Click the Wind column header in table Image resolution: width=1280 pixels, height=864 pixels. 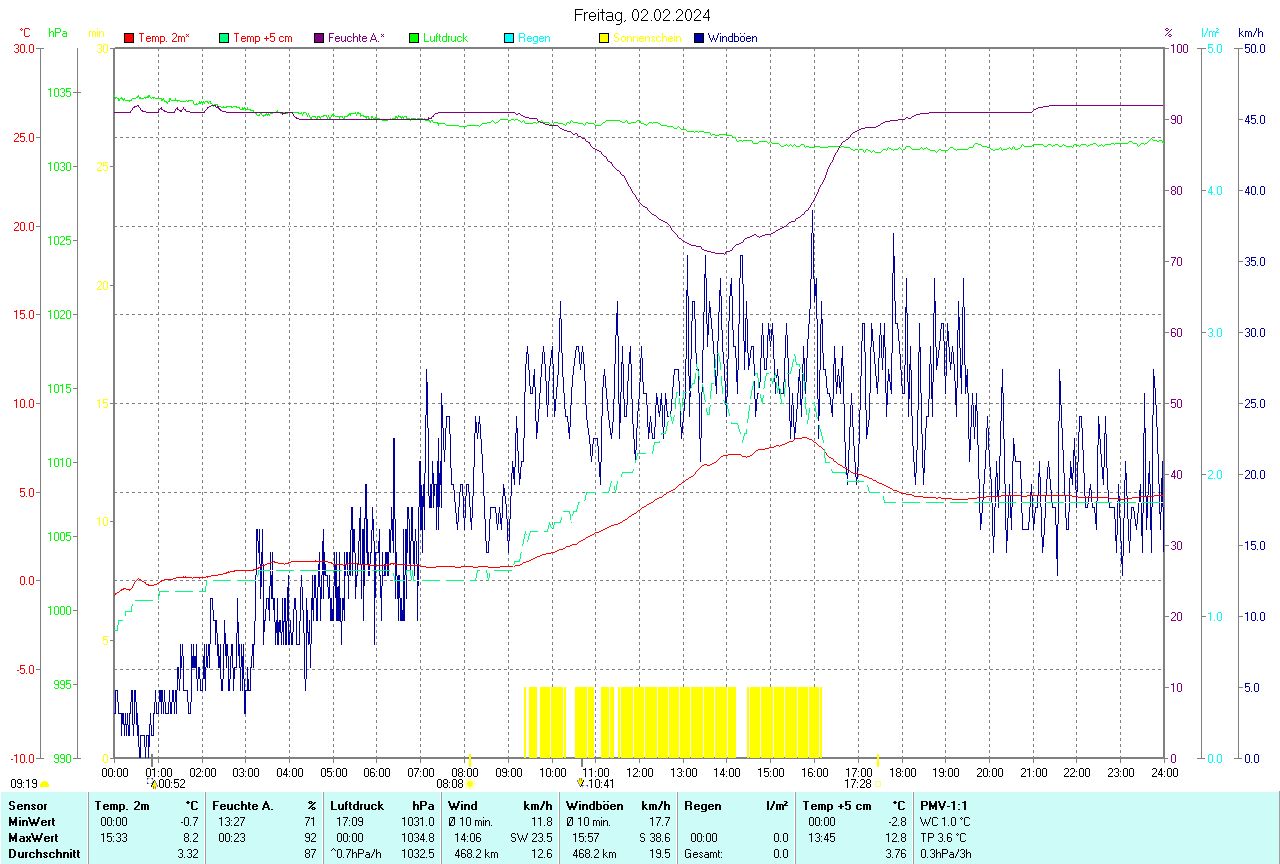462,806
